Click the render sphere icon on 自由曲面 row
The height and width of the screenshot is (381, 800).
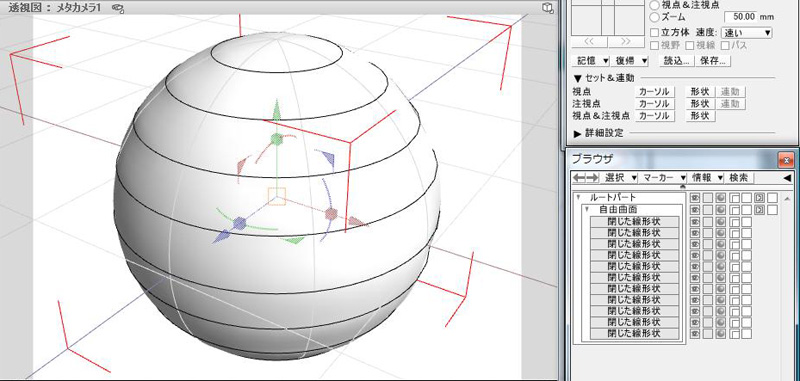[x=720, y=209]
